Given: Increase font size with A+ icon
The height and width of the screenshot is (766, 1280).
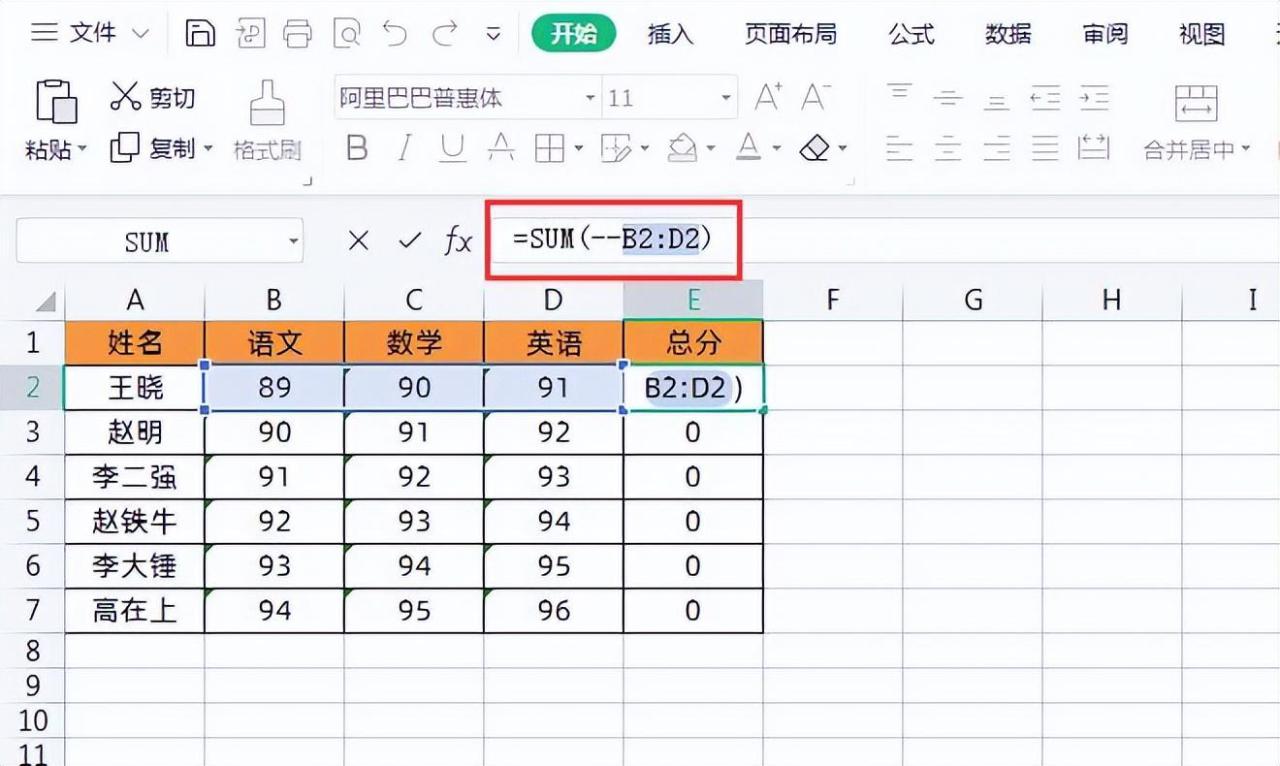Looking at the screenshot, I should [768, 97].
